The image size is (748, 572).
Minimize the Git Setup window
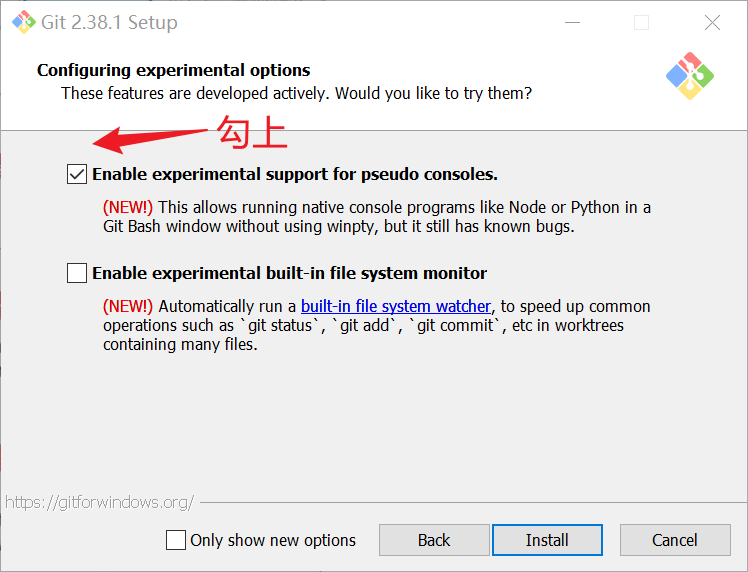(x=571, y=22)
